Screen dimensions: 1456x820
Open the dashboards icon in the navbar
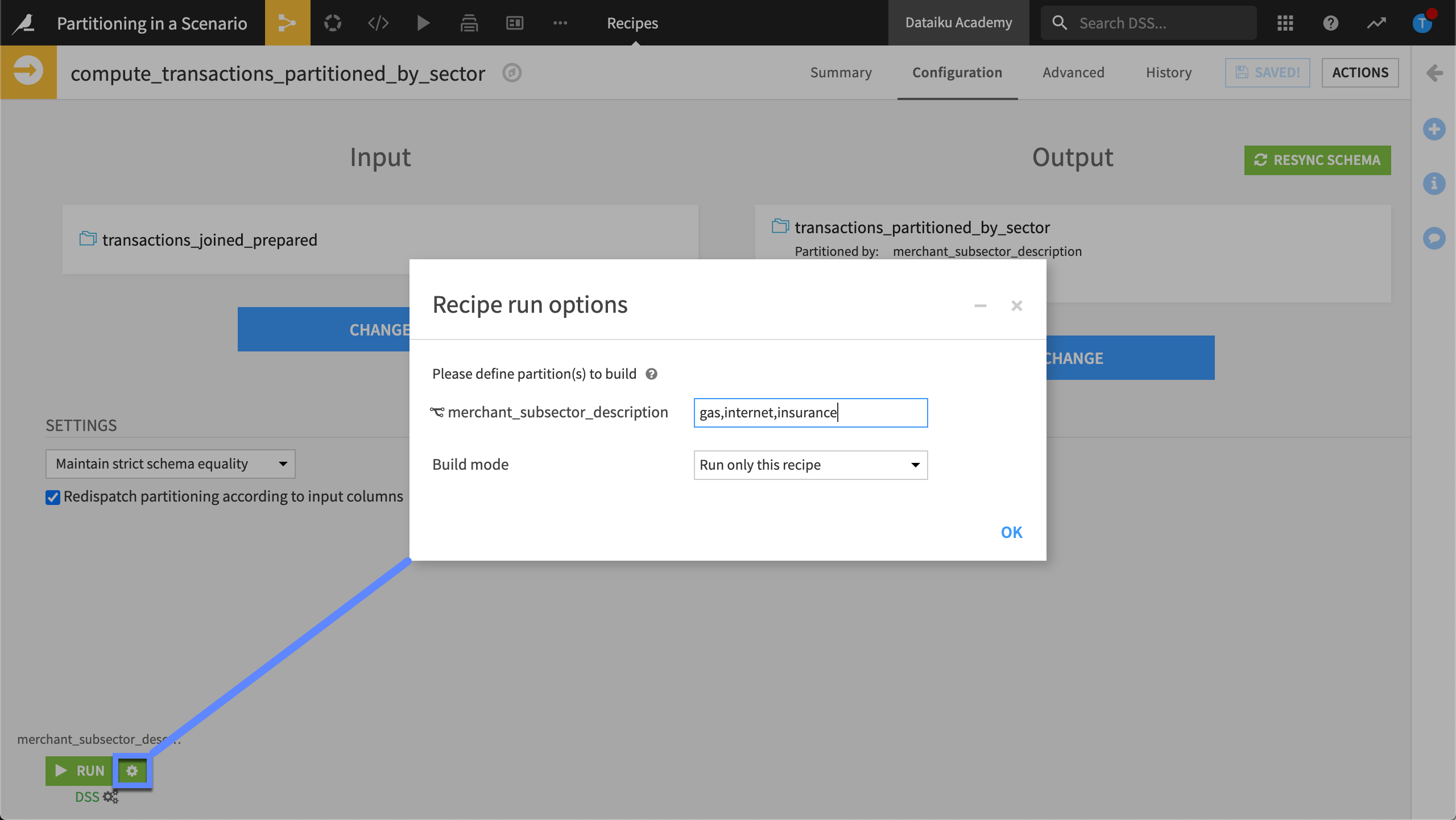point(515,23)
